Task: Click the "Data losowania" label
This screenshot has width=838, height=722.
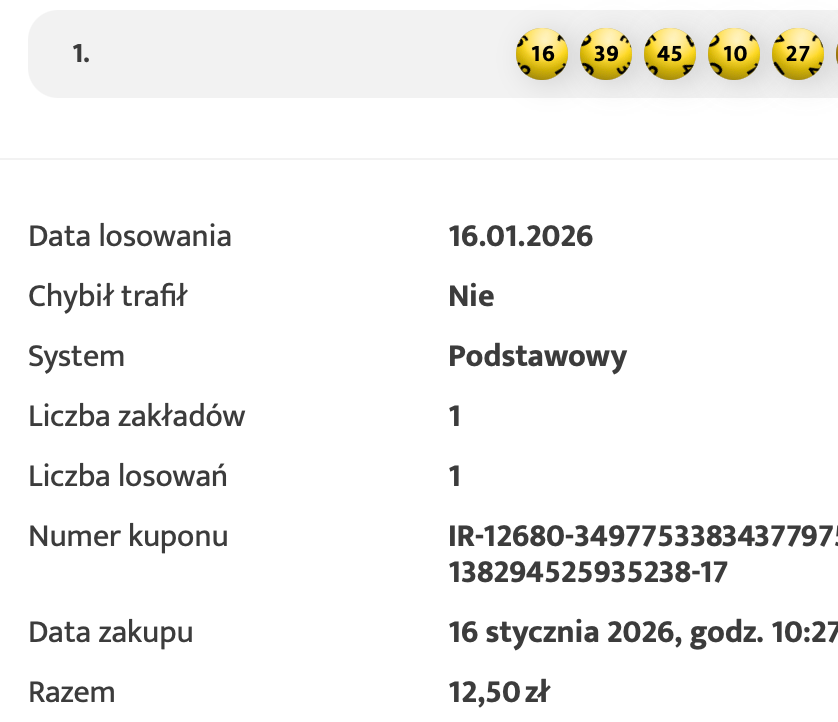Action: (130, 237)
